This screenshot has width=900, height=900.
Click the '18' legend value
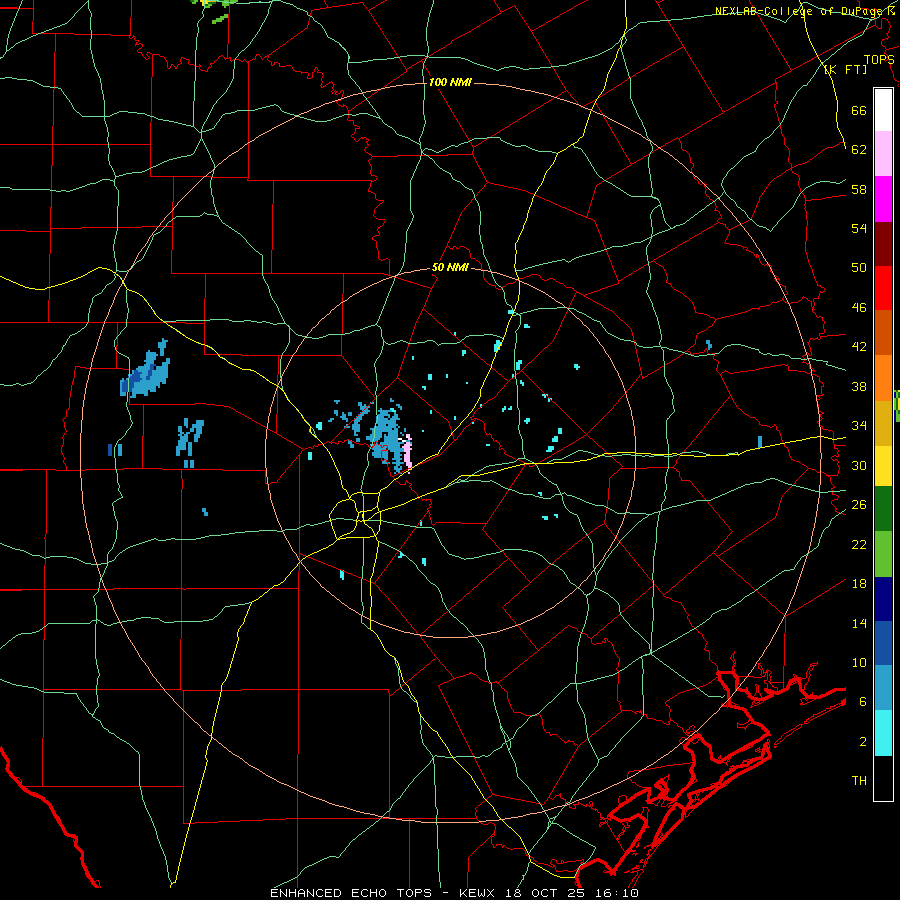click(859, 584)
